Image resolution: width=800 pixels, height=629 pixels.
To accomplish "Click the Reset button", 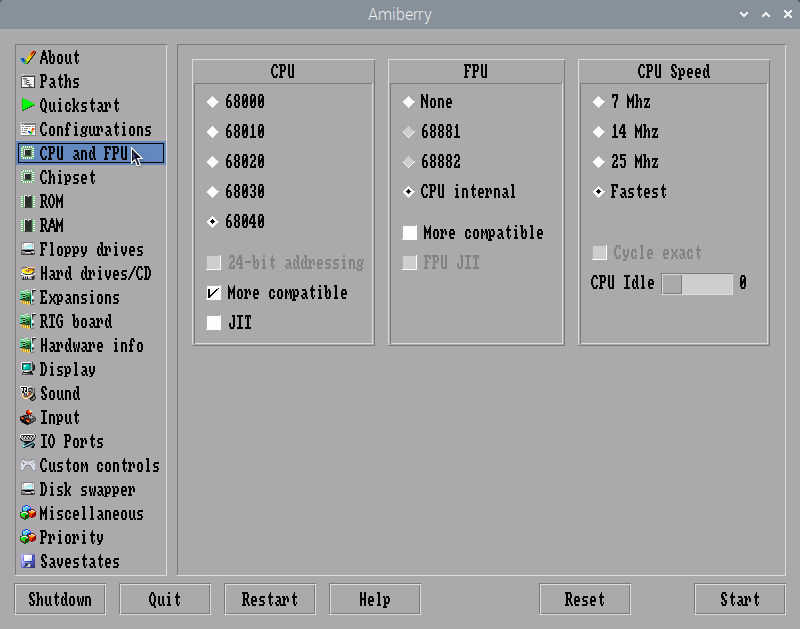I will point(585,599).
